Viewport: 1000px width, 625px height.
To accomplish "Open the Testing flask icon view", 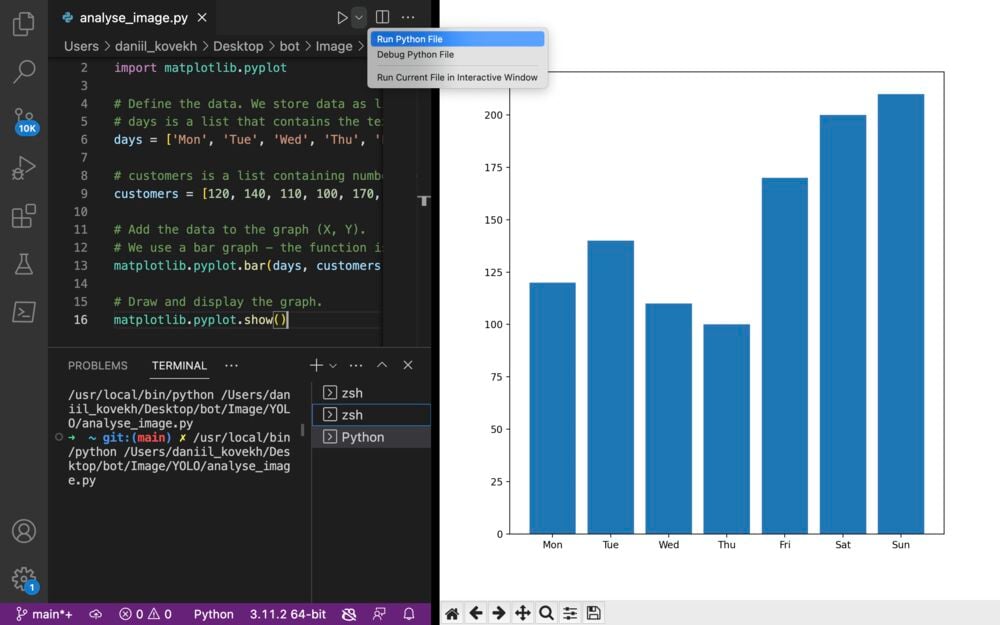I will coord(23,264).
